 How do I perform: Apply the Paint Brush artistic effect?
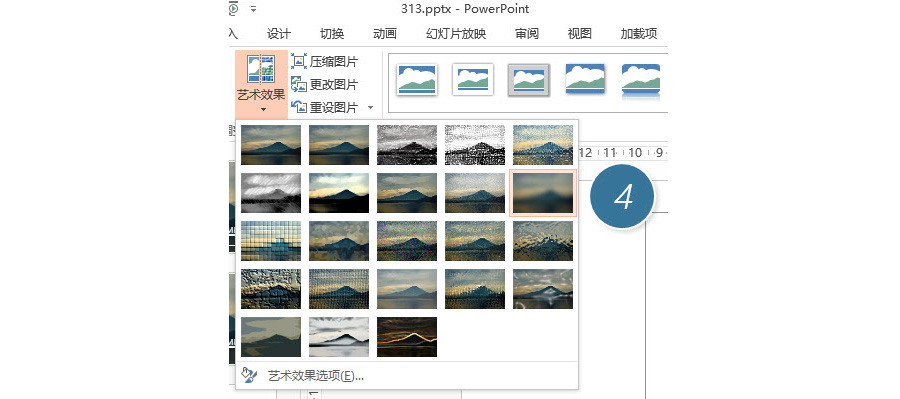click(x=407, y=193)
